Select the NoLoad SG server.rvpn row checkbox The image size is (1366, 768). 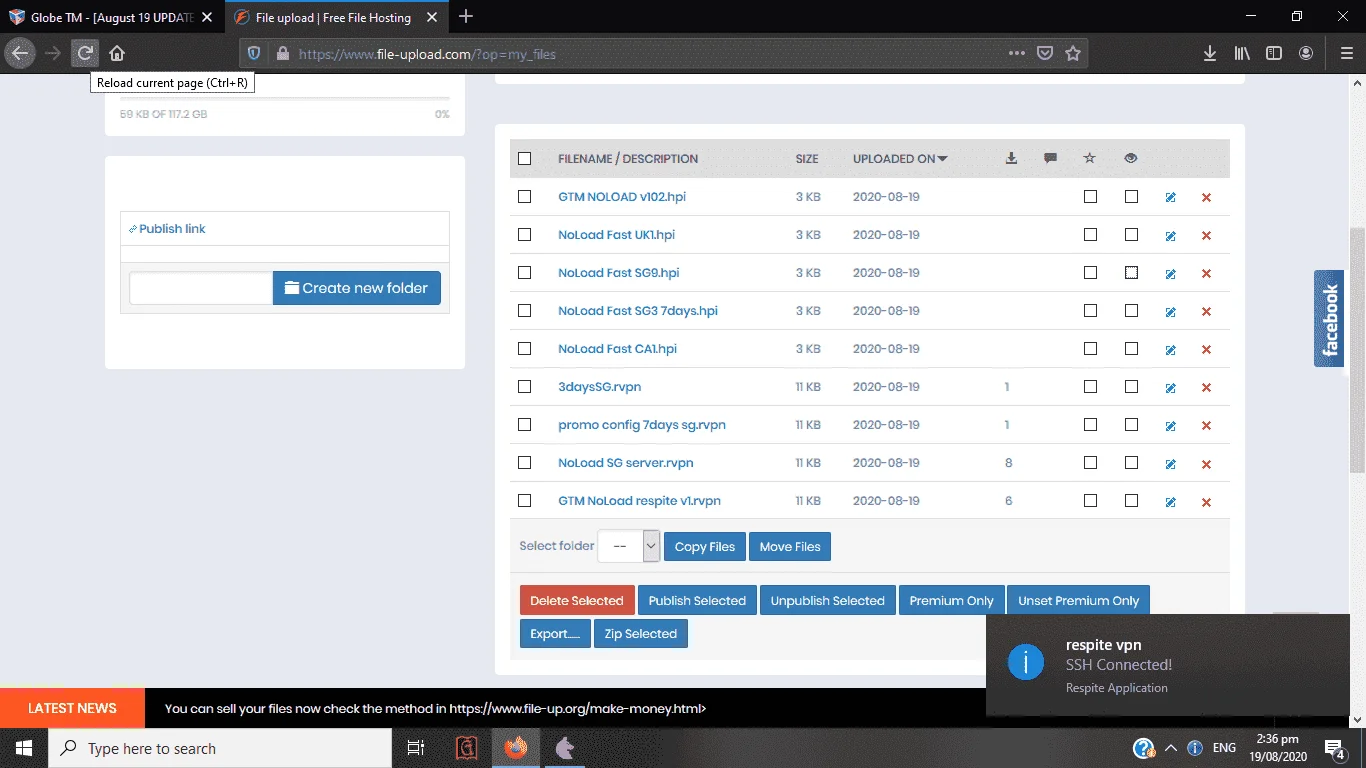(x=524, y=463)
